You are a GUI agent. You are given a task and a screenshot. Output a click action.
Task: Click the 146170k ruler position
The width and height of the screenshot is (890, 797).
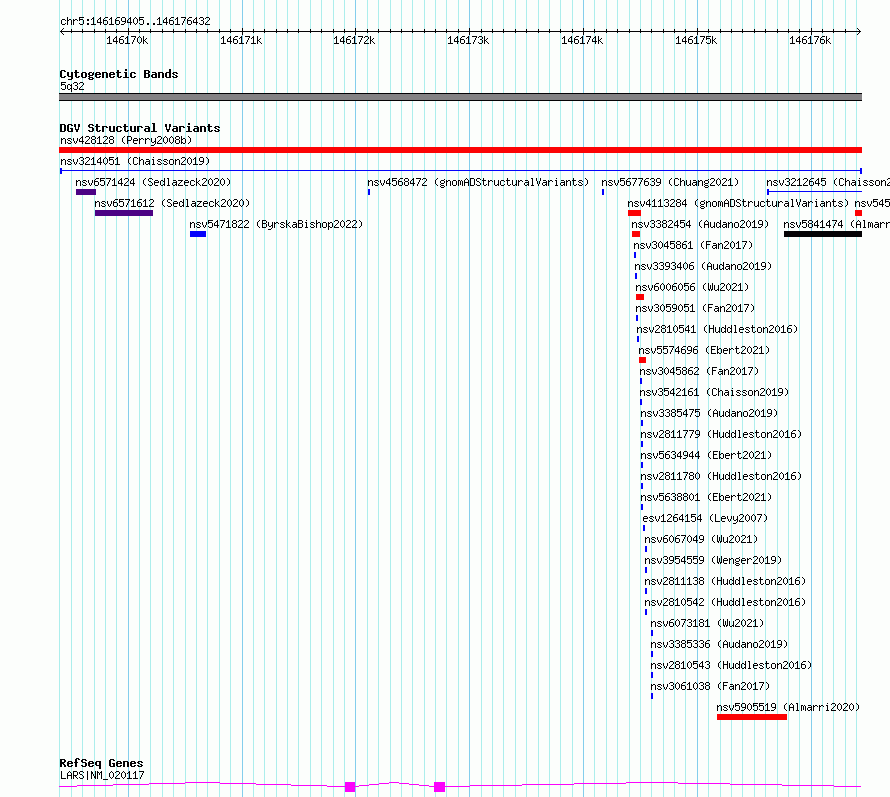coord(127,40)
